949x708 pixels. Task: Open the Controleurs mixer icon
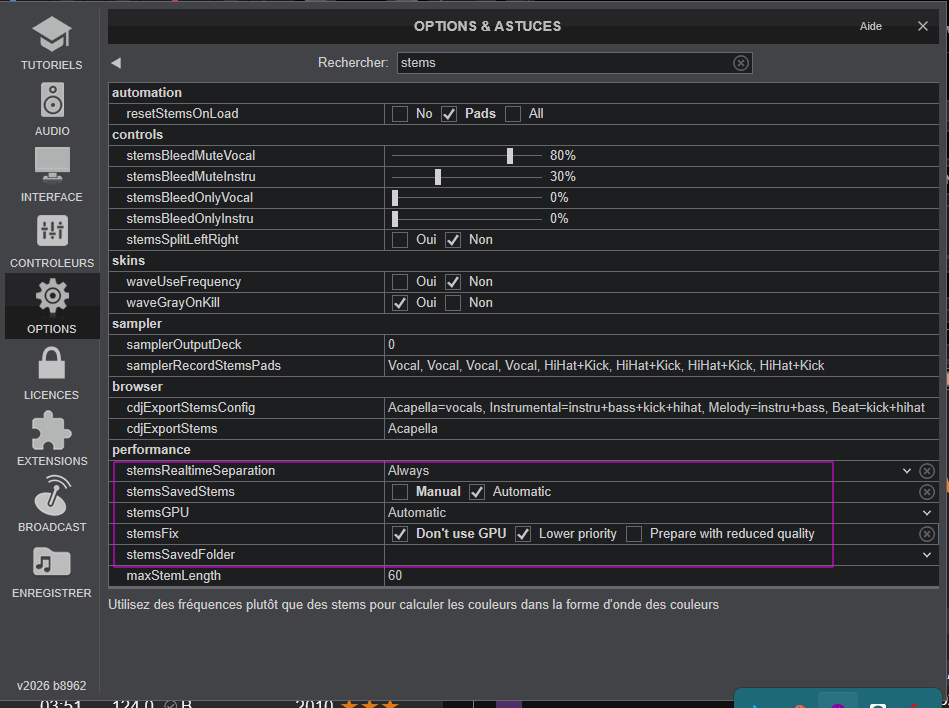51,232
